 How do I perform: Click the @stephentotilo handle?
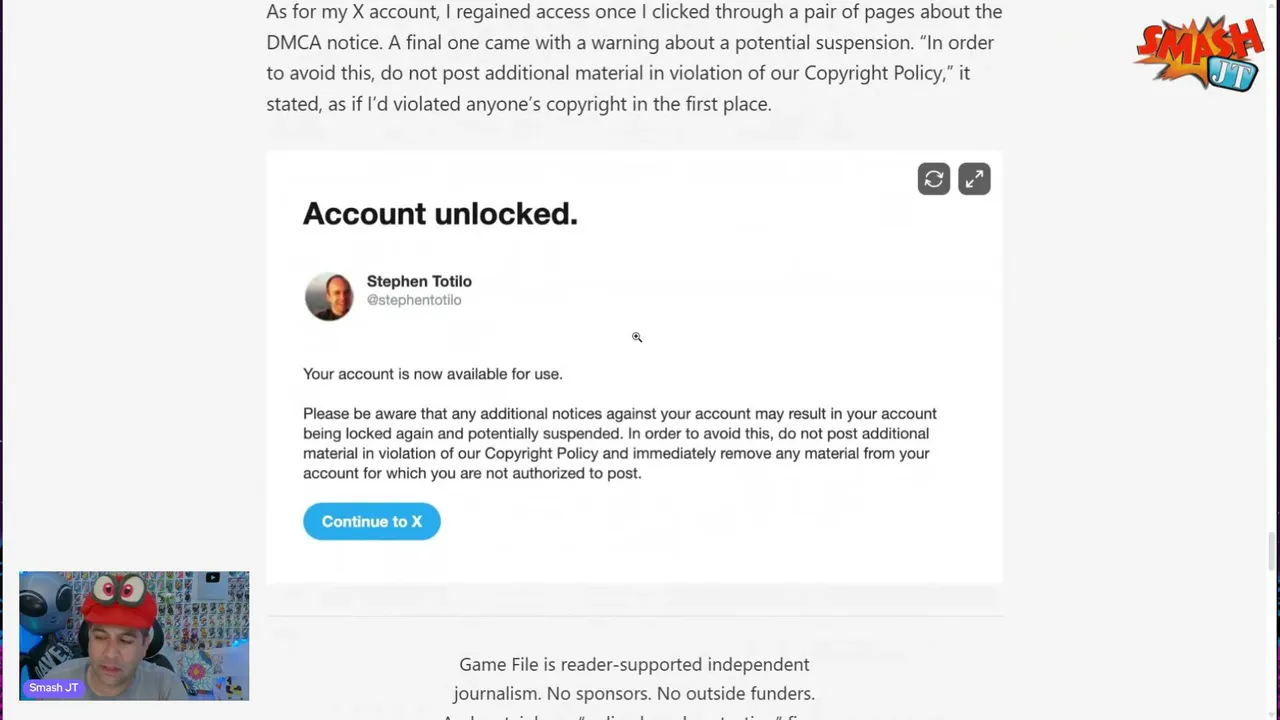414,300
